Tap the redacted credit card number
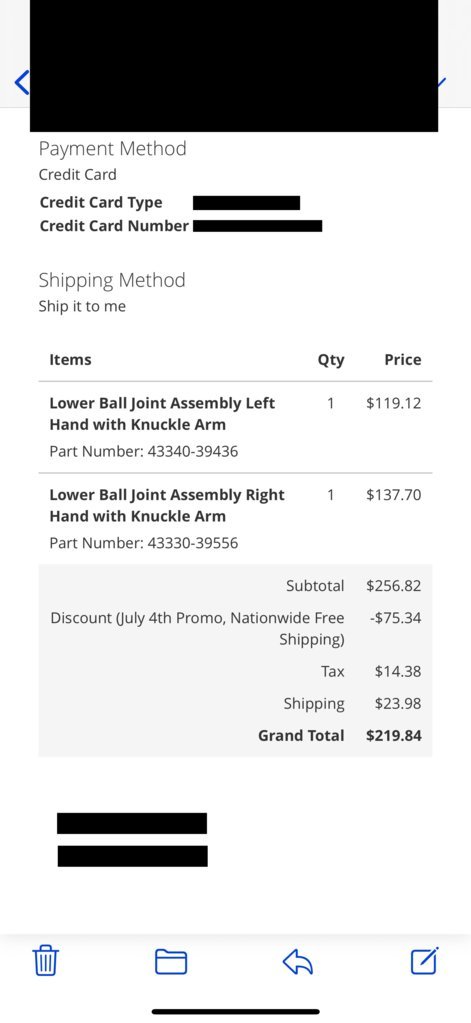Image resolution: width=471 pixels, height=1023 pixels. tap(258, 226)
